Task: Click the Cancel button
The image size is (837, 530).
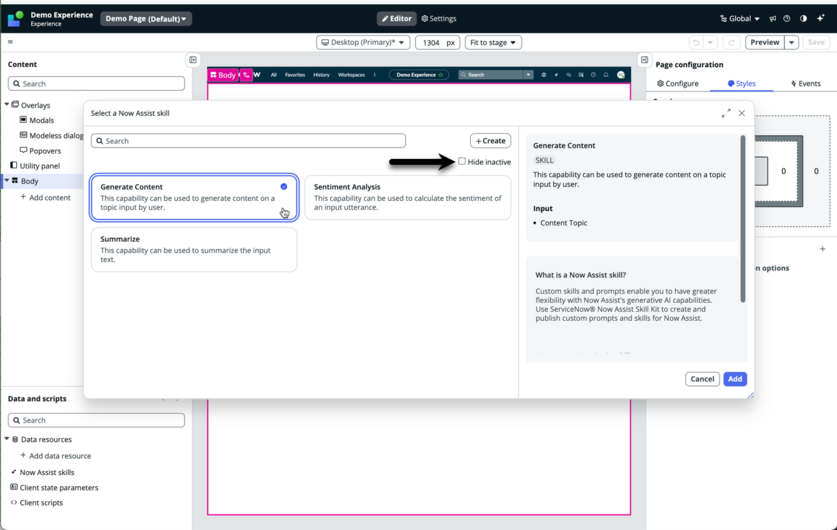Action: pos(702,379)
